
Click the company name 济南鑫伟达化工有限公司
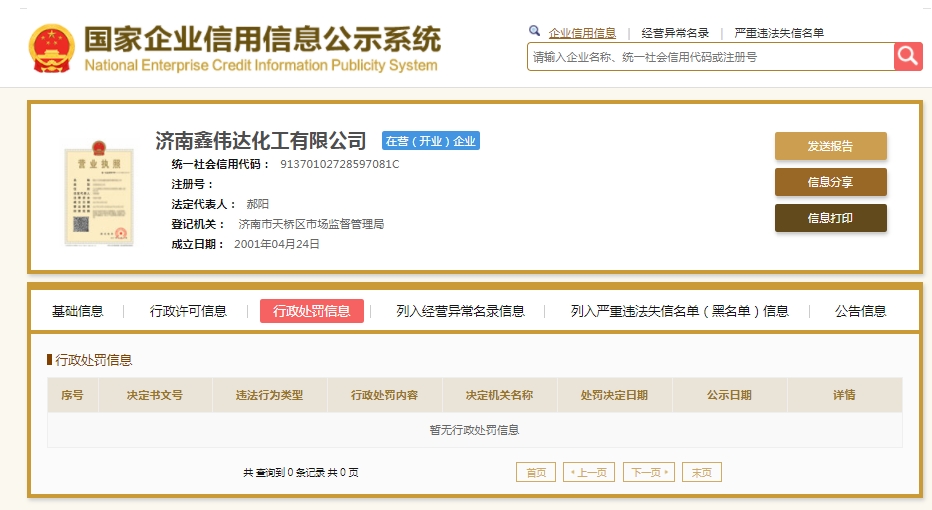pos(261,141)
